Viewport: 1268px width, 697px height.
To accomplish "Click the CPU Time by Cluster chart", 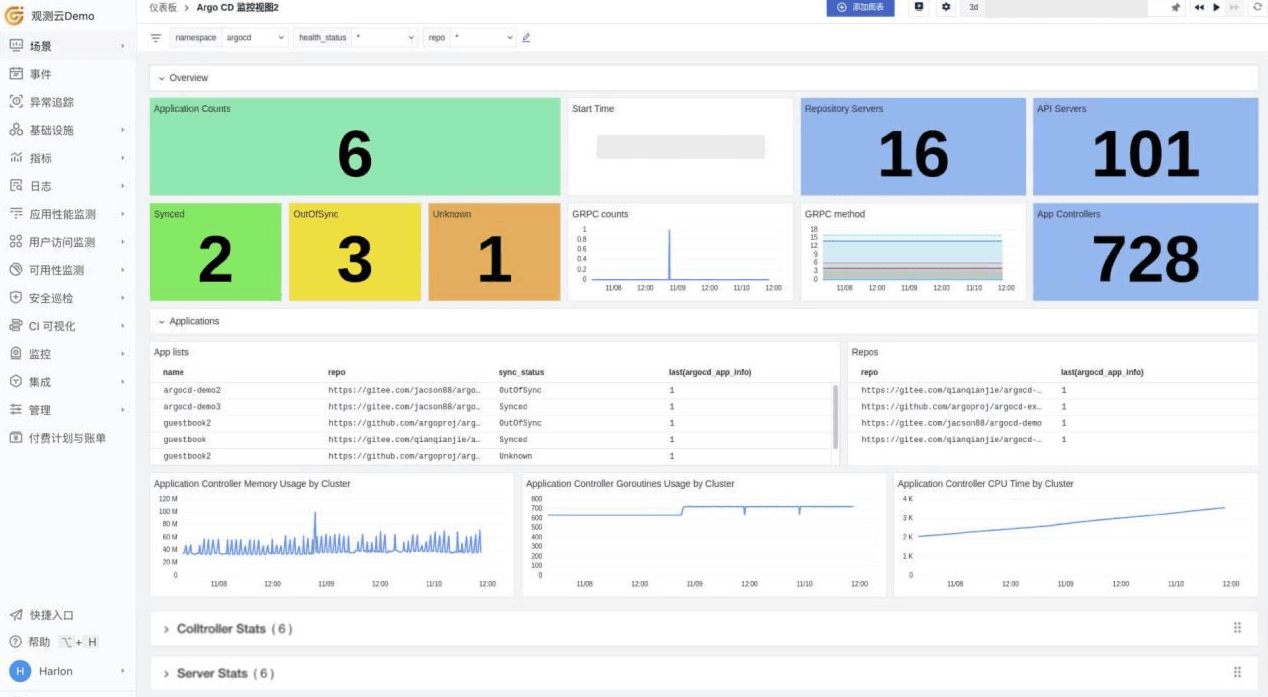I will [1076, 535].
